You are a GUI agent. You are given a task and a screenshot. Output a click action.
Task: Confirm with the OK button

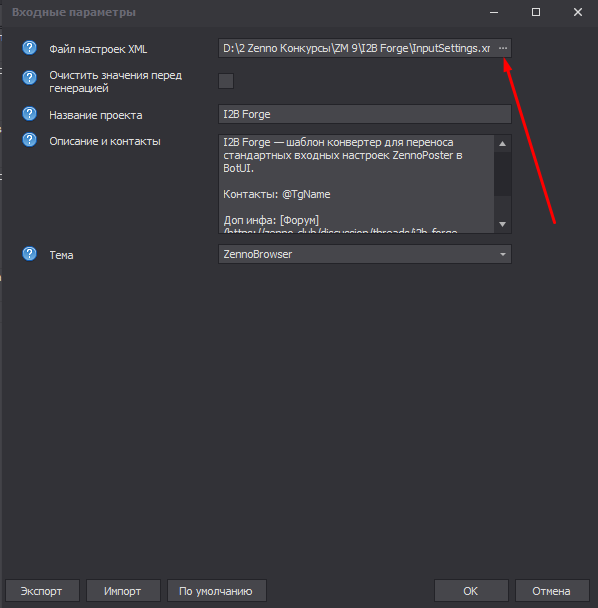(471, 591)
